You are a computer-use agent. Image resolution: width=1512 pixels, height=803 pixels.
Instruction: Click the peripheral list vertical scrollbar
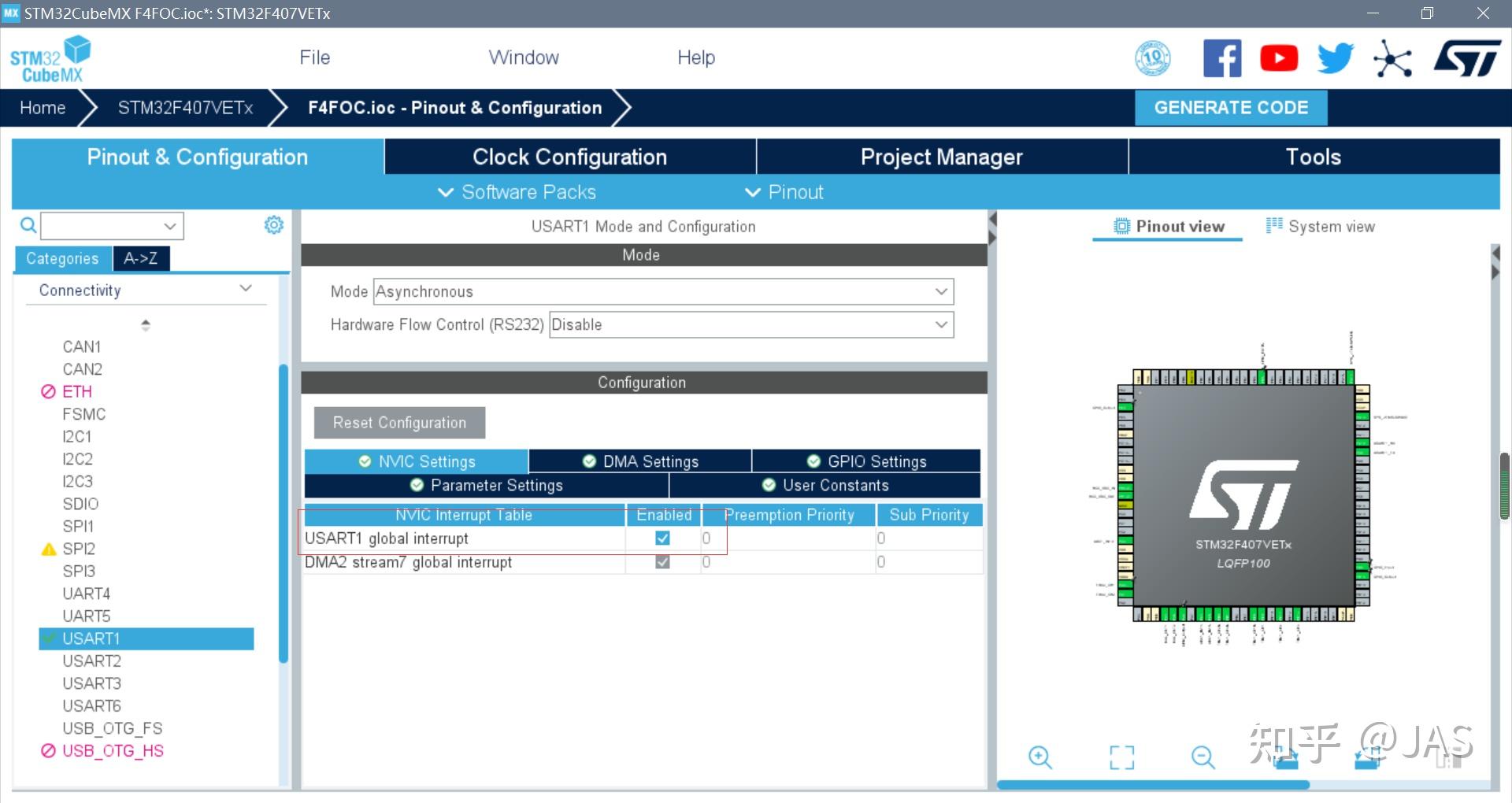(x=283, y=512)
